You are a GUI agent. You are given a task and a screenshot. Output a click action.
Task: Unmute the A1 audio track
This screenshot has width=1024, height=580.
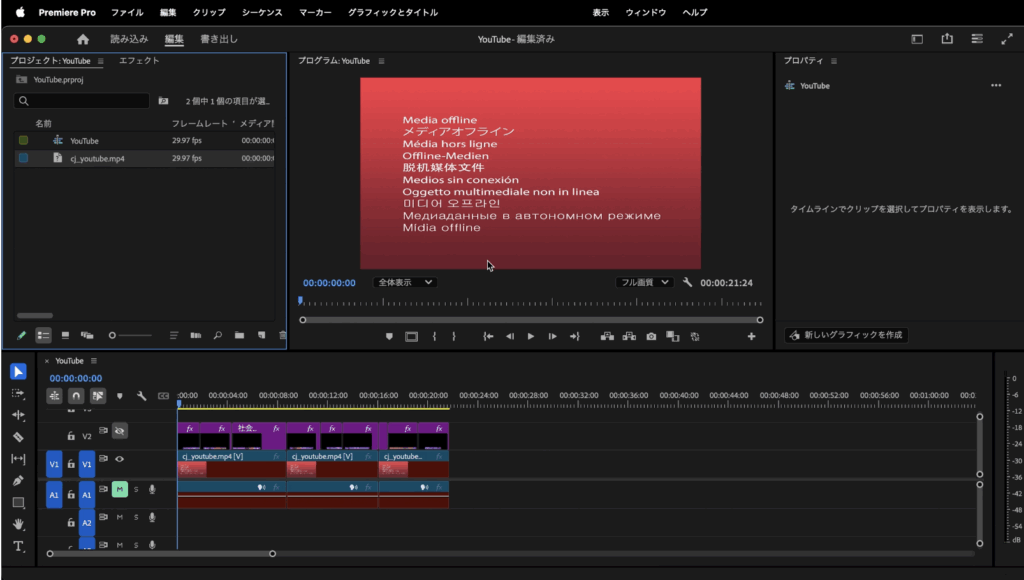(x=119, y=489)
